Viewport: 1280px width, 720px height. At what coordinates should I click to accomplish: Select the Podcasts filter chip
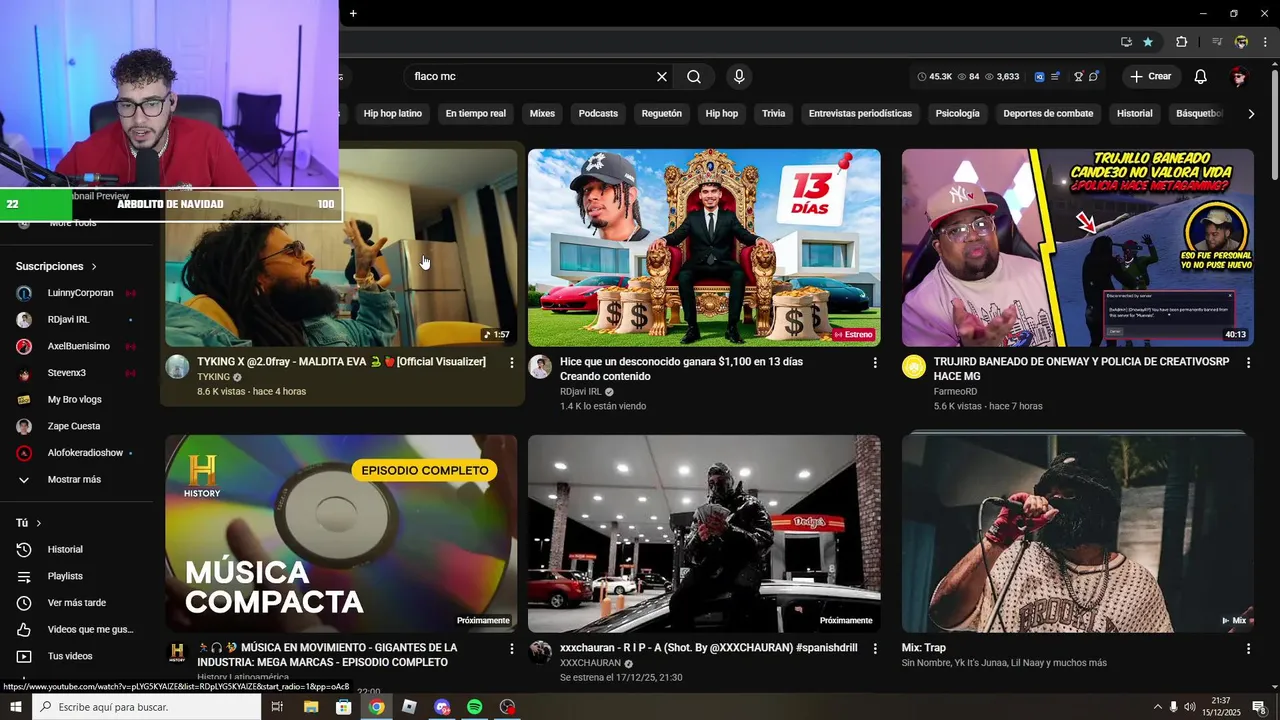click(598, 114)
